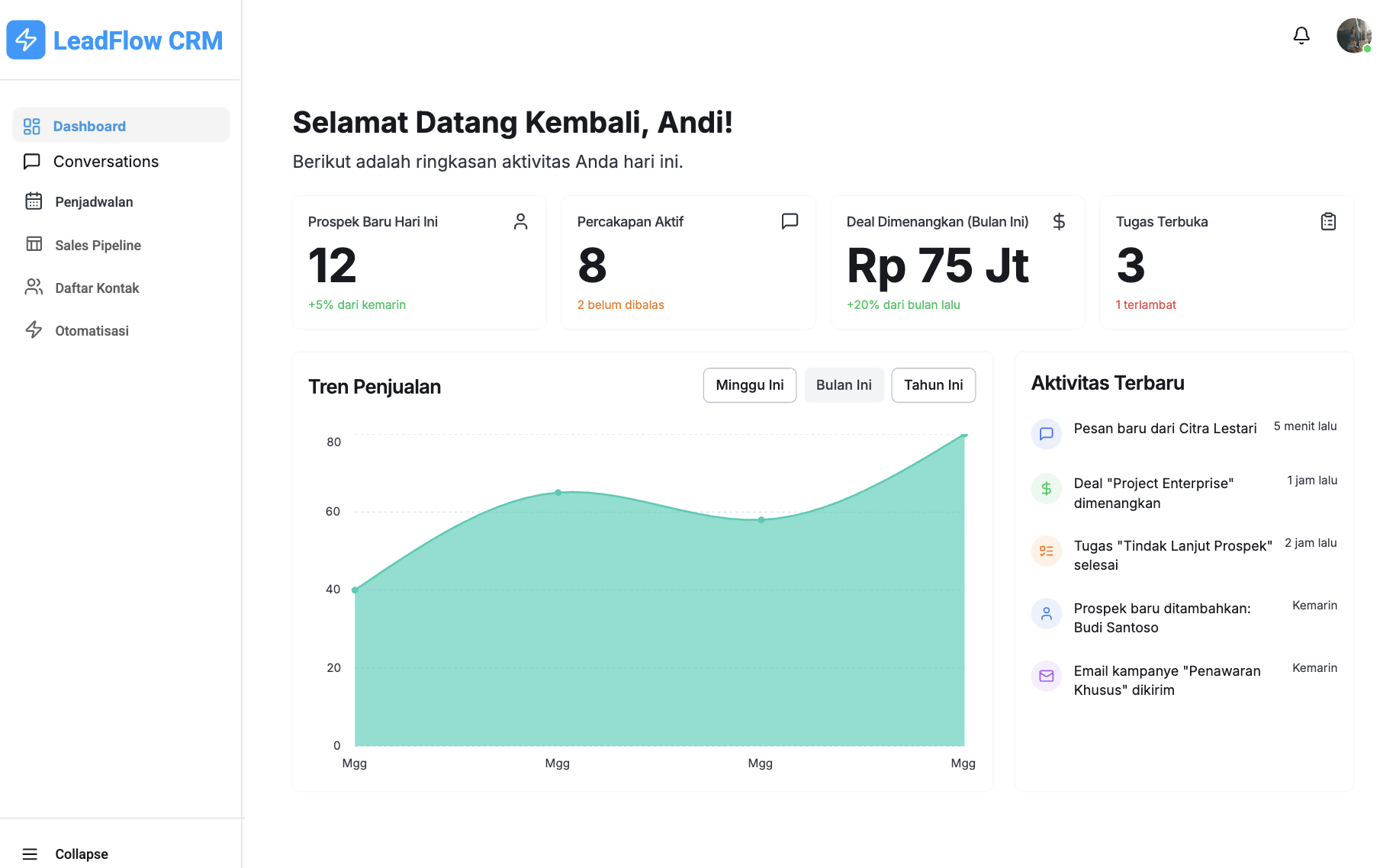Click message icon beside Pesan baru dari Citra Lestari
The height and width of the screenshot is (868, 1396).
point(1047,433)
